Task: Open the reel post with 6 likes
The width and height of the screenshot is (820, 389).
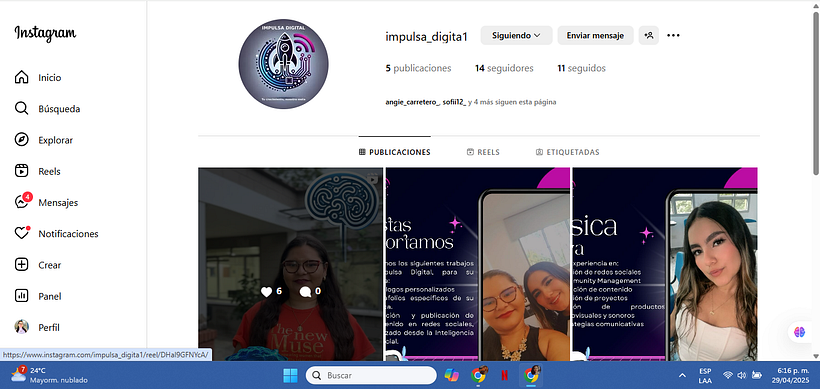Action: click(x=290, y=264)
